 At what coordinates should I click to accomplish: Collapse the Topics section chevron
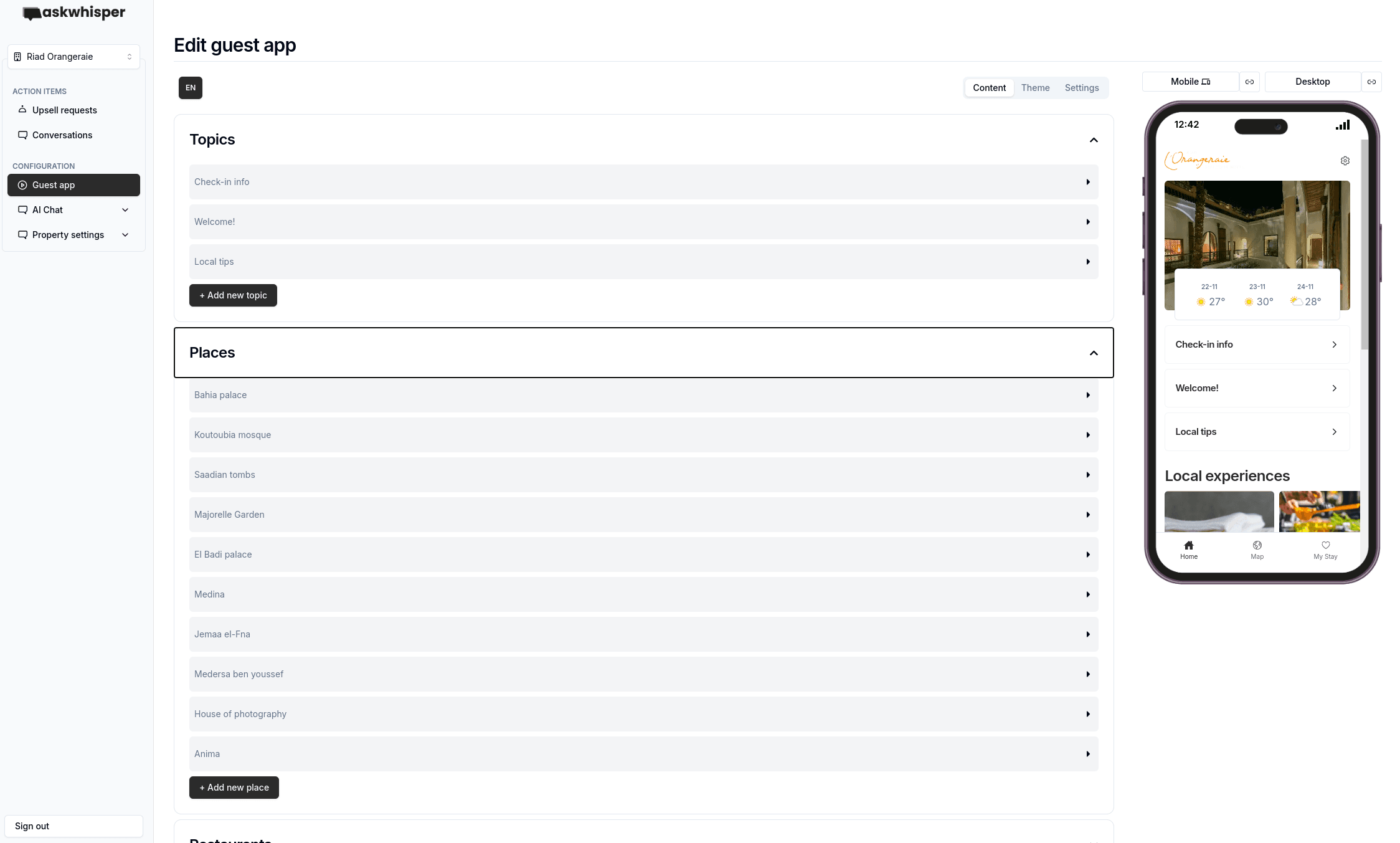click(1094, 140)
